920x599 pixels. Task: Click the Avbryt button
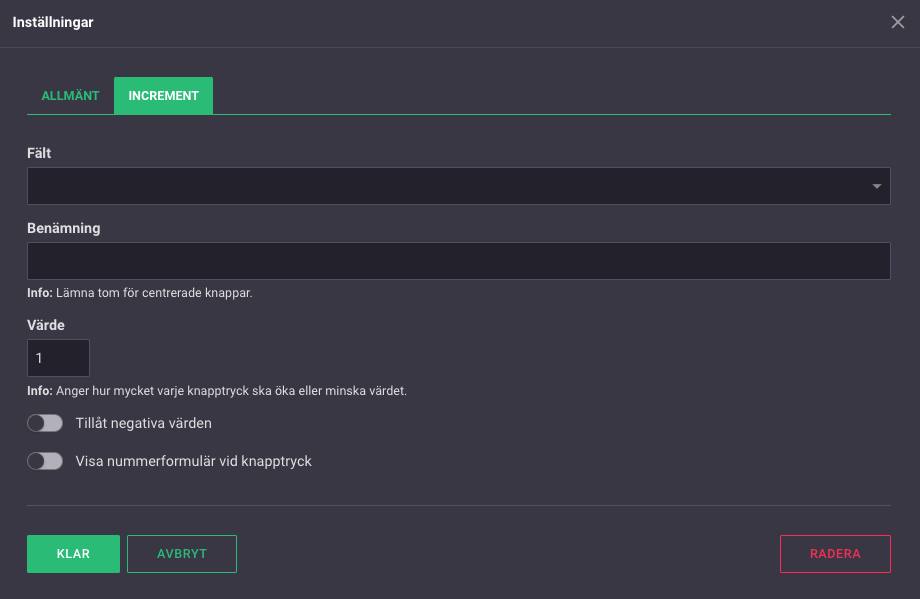point(181,554)
